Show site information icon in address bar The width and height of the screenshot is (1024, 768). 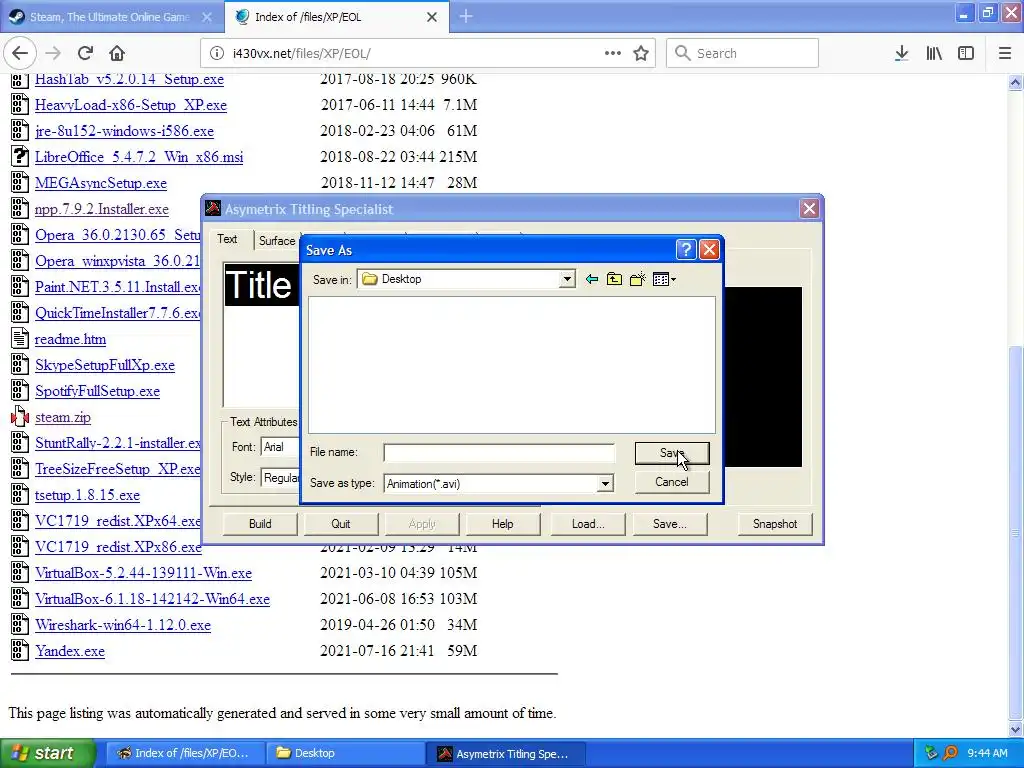pos(216,53)
